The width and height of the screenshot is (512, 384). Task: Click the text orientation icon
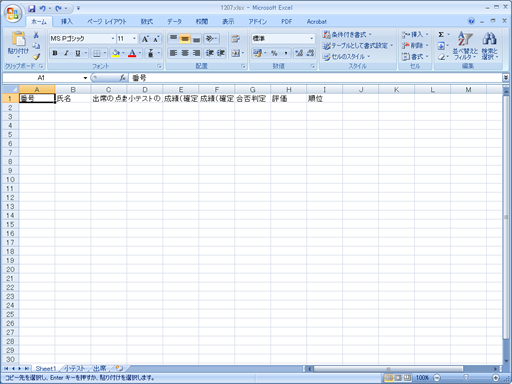tap(211, 39)
